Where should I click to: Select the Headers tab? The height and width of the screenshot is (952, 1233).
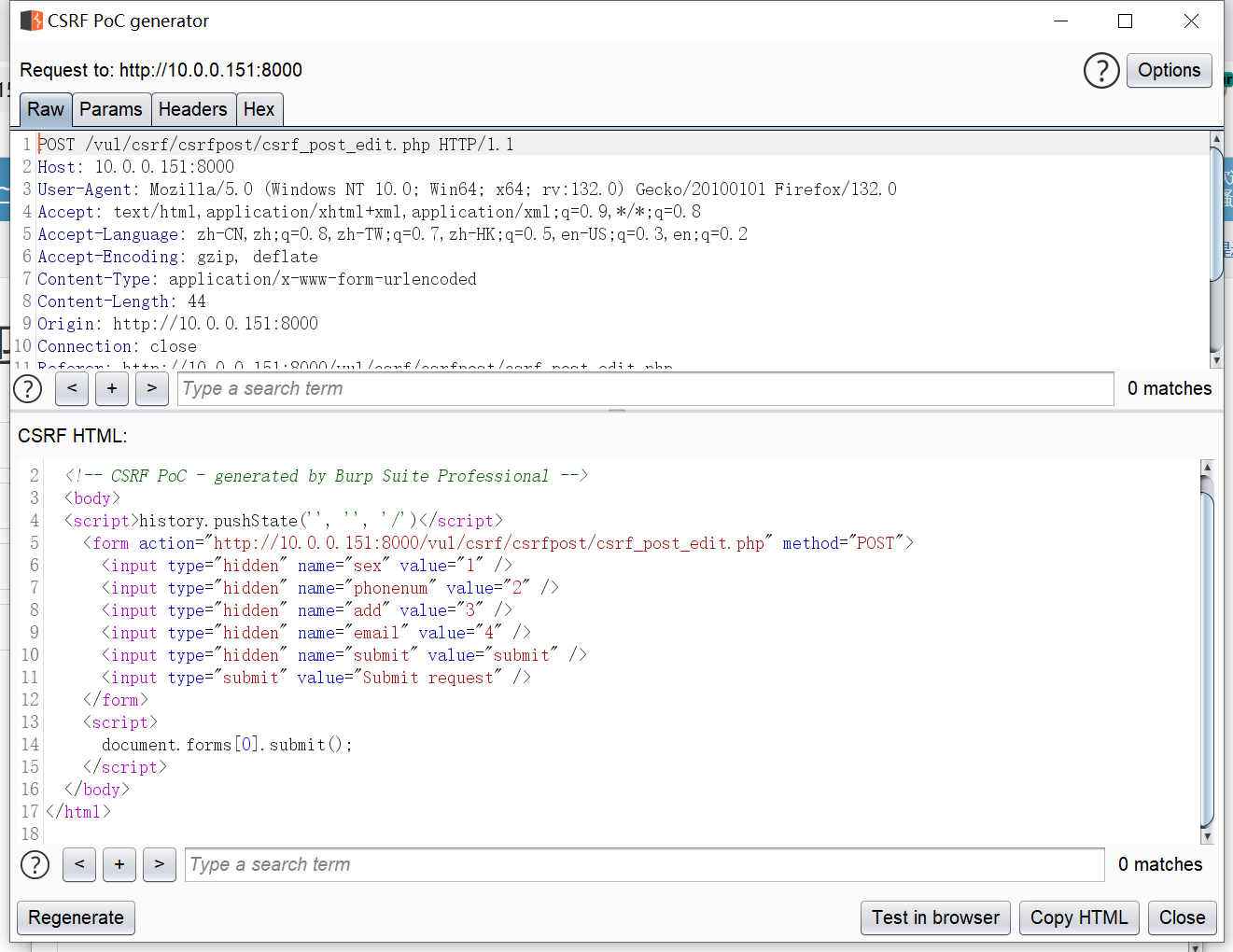192,109
